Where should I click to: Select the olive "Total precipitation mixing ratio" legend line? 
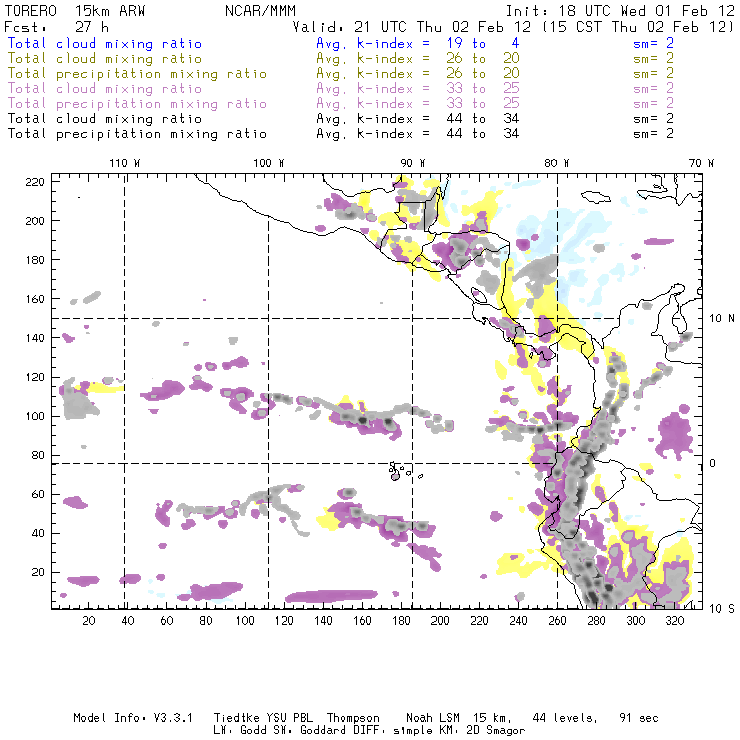(x=137, y=74)
